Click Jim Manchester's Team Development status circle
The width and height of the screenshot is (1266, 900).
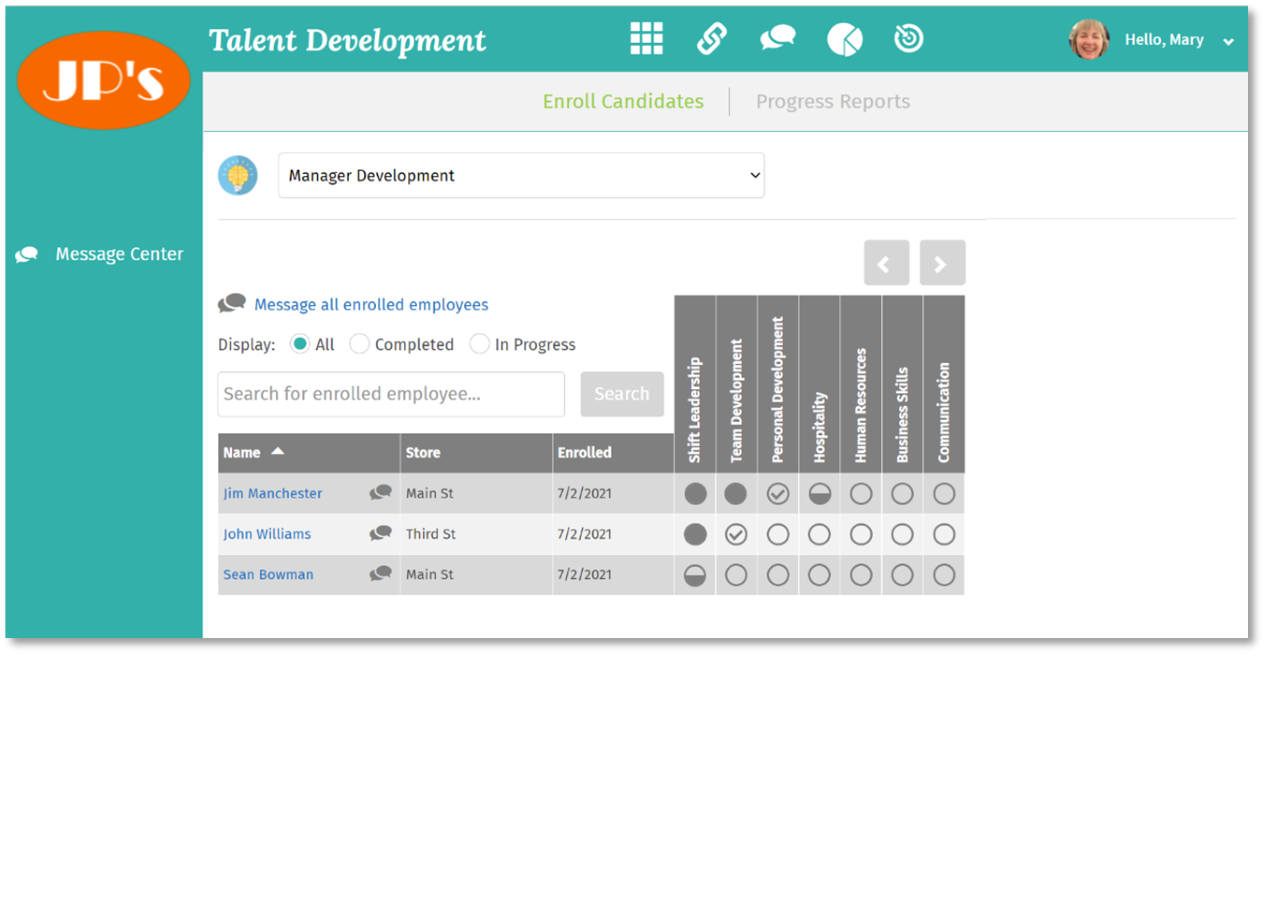coord(736,494)
